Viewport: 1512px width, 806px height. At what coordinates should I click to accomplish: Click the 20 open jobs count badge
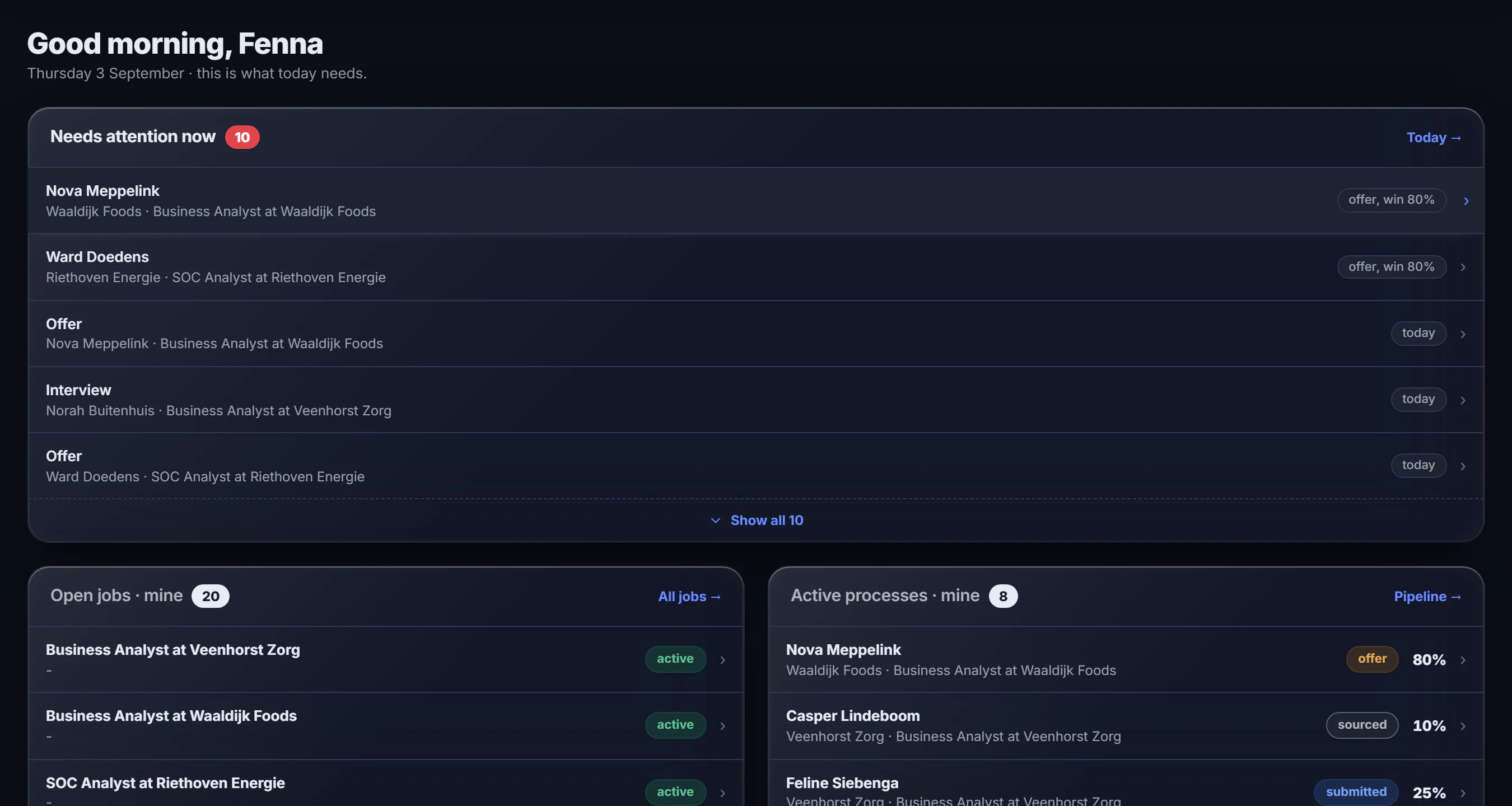(x=210, y=596)
